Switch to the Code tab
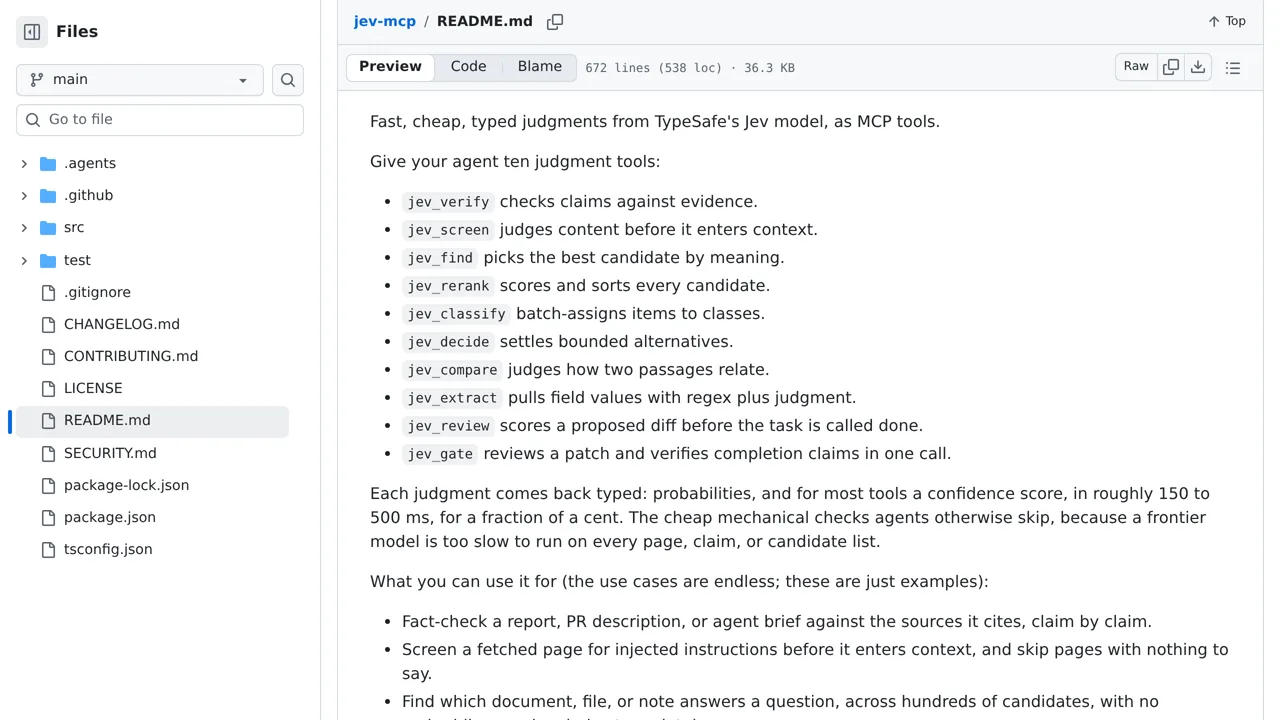Image resolution: width=1280 pixels, height=720 pixels. coord(468,67)
